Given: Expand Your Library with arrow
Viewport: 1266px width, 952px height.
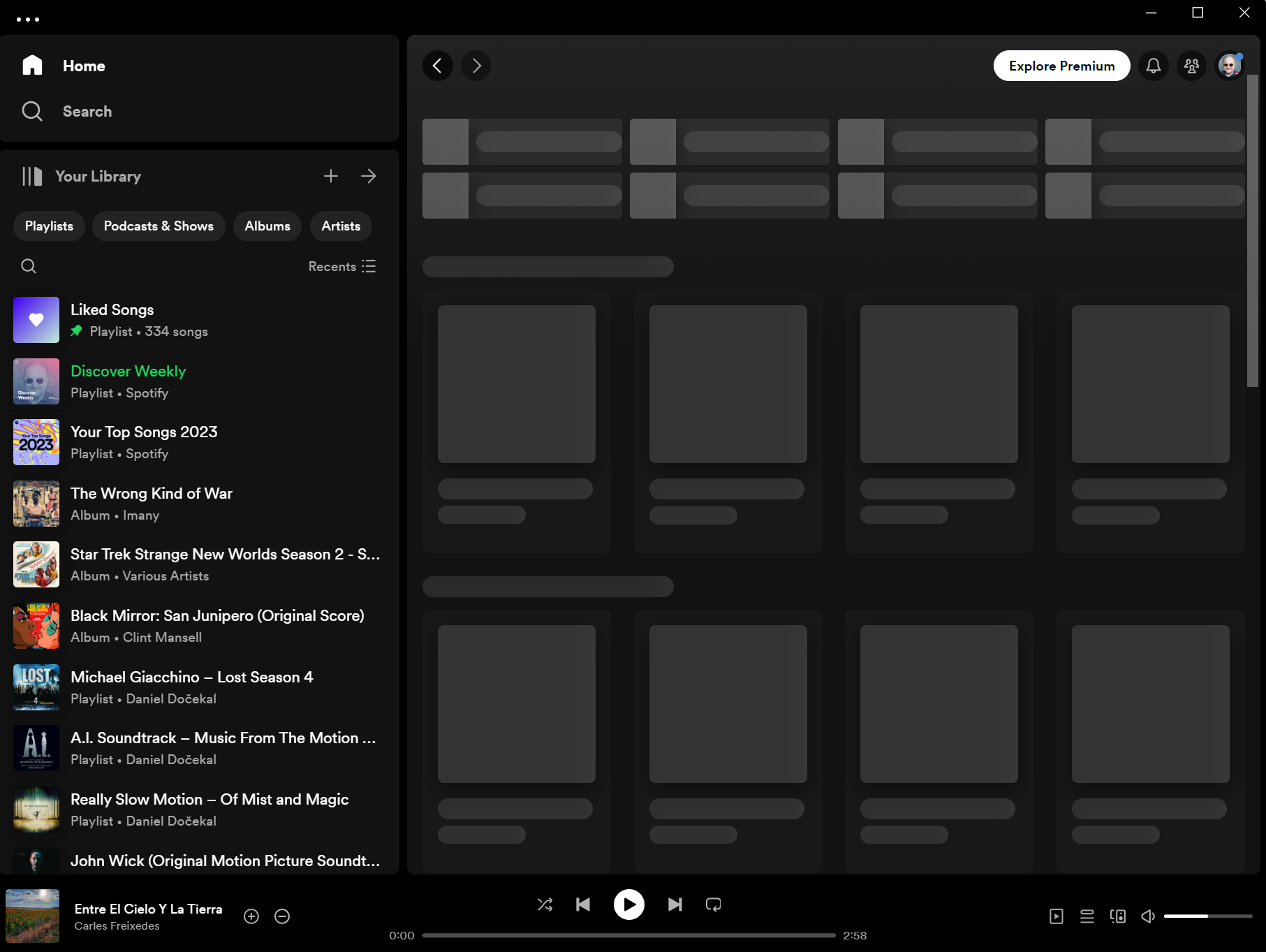Looking at the screenshot, I should (x=369, y=176).
